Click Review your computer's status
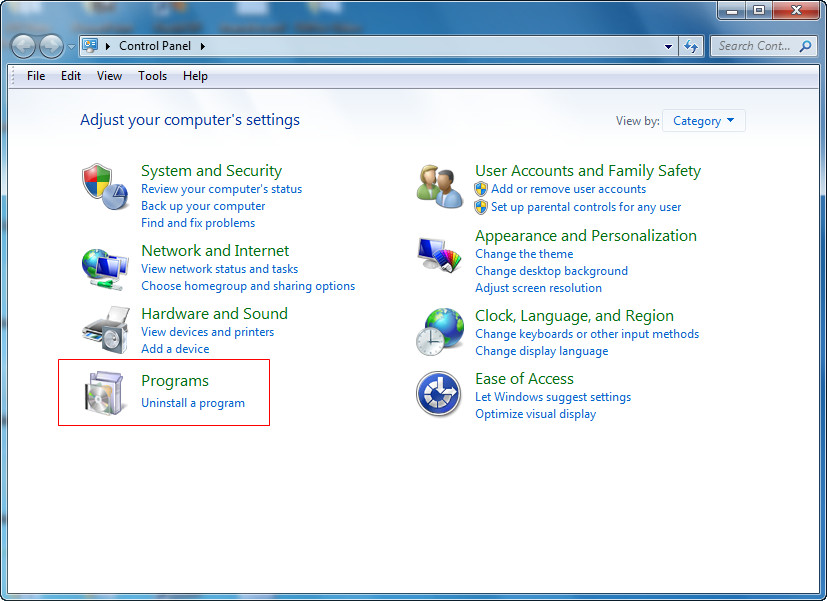827x601 pixels. pos(222,189)
